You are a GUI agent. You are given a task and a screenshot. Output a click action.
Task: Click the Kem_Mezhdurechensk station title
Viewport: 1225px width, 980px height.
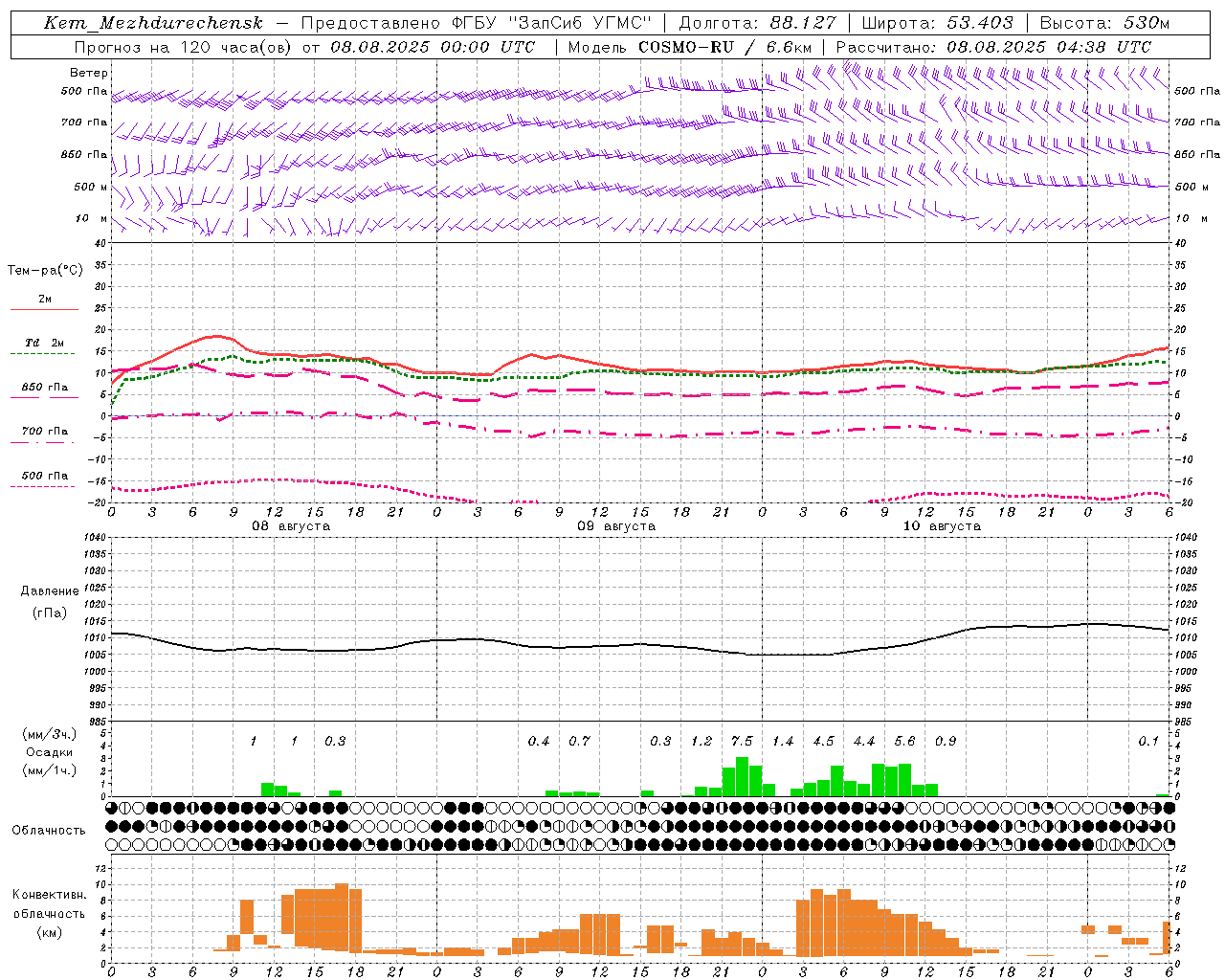(153, 23)
